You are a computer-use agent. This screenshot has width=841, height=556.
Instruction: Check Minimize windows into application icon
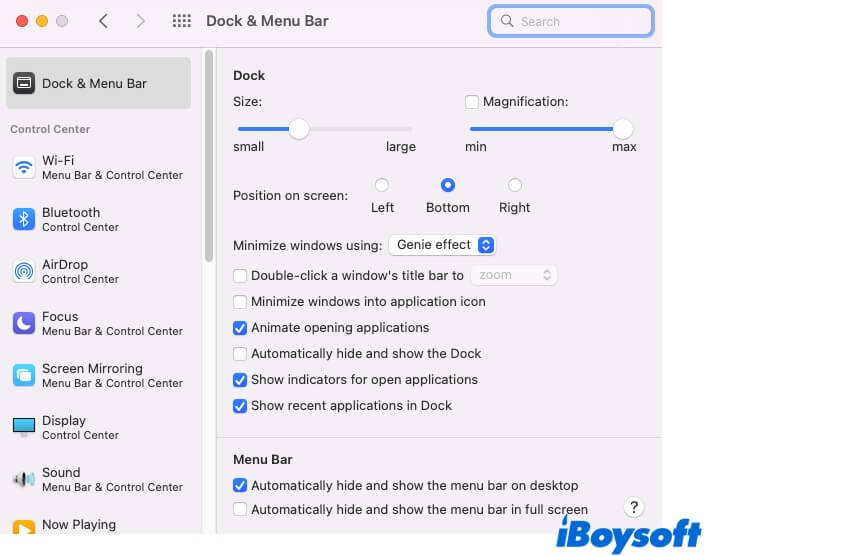pos(240,301)
